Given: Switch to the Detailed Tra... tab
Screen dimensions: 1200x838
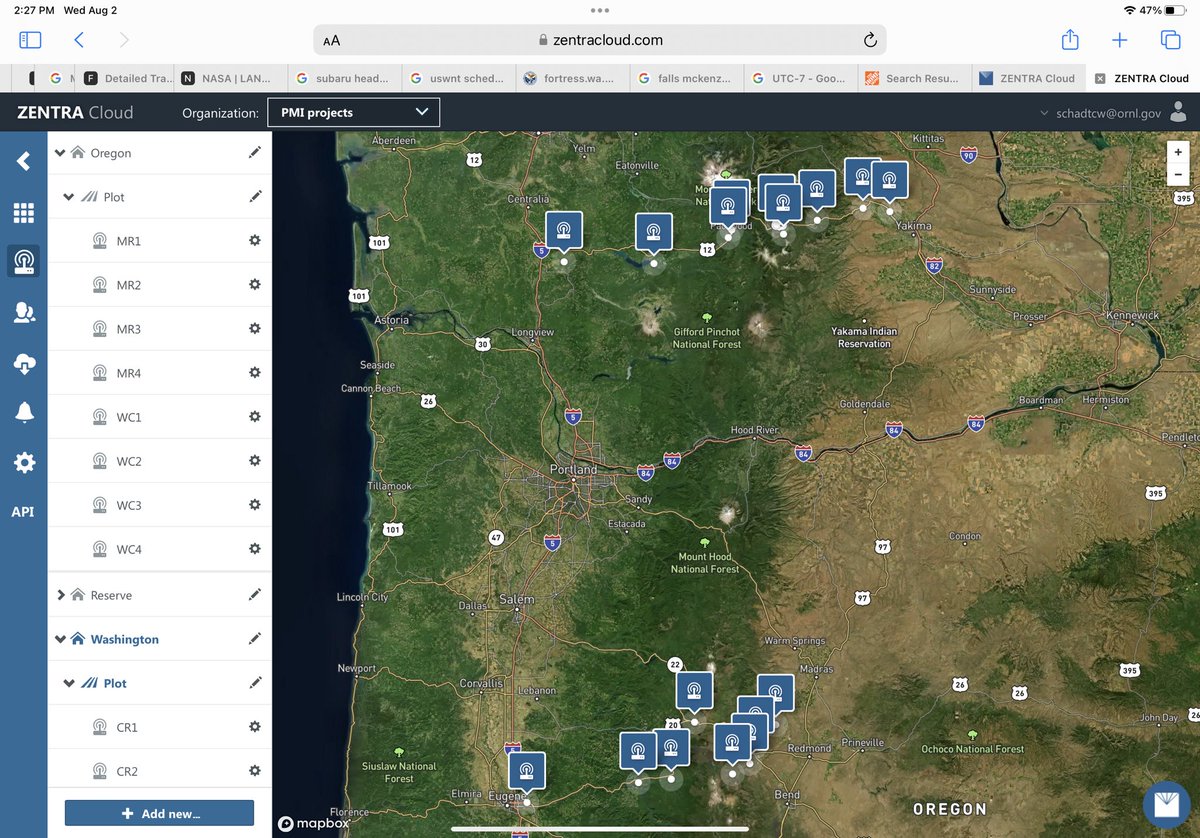Looking at the screenshot, I should tap(128, 78).
